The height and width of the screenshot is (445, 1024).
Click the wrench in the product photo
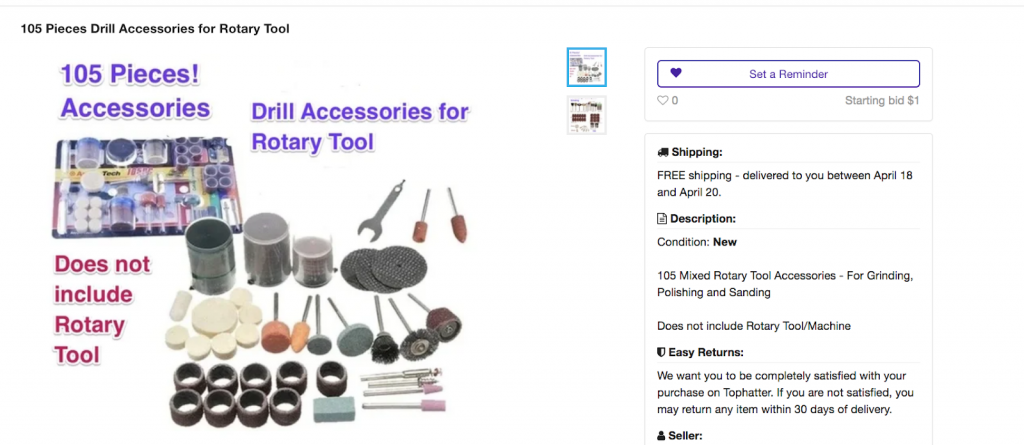[x=381, y=210]
